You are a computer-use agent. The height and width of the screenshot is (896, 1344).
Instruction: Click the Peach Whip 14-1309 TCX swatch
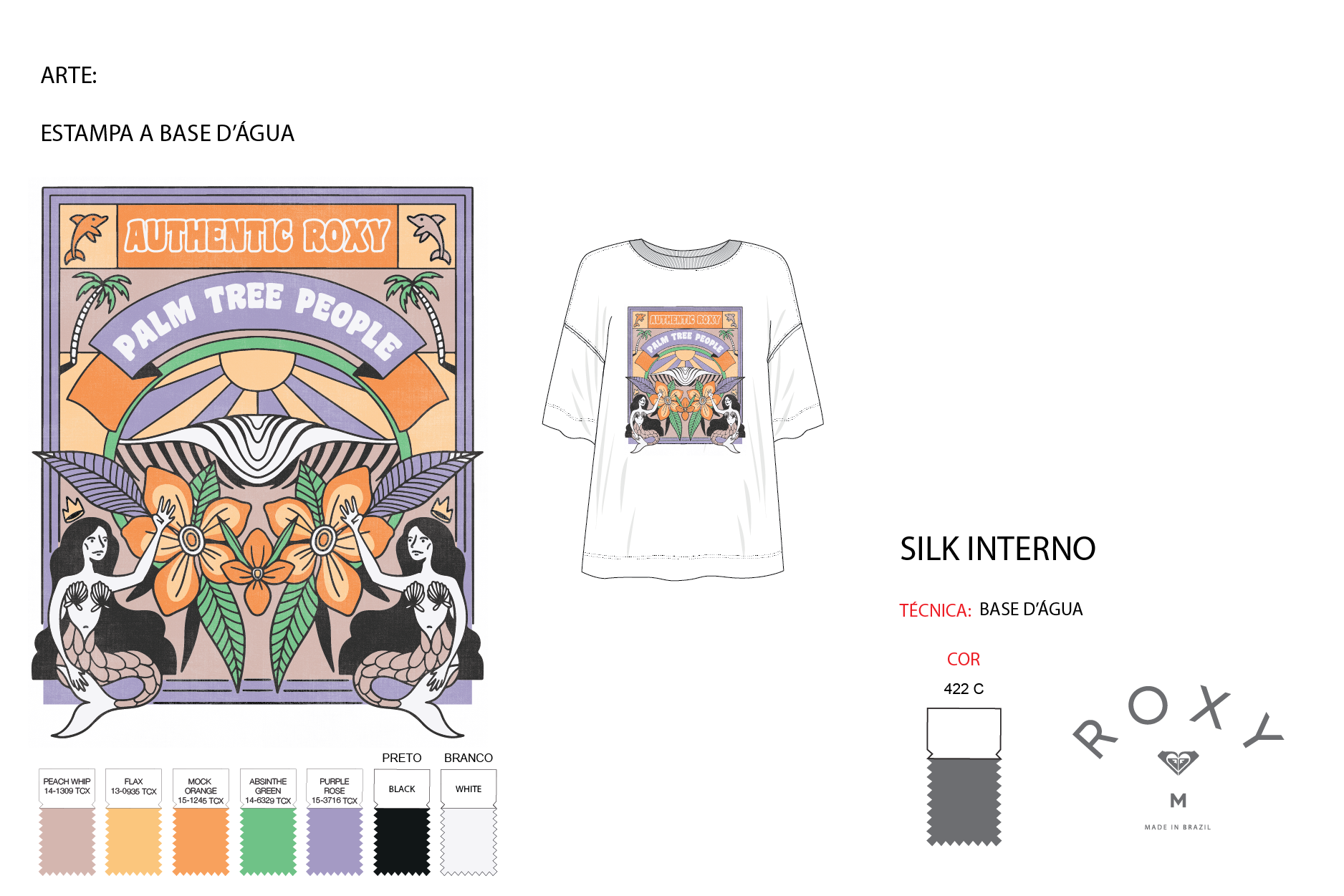coord(67,822)
